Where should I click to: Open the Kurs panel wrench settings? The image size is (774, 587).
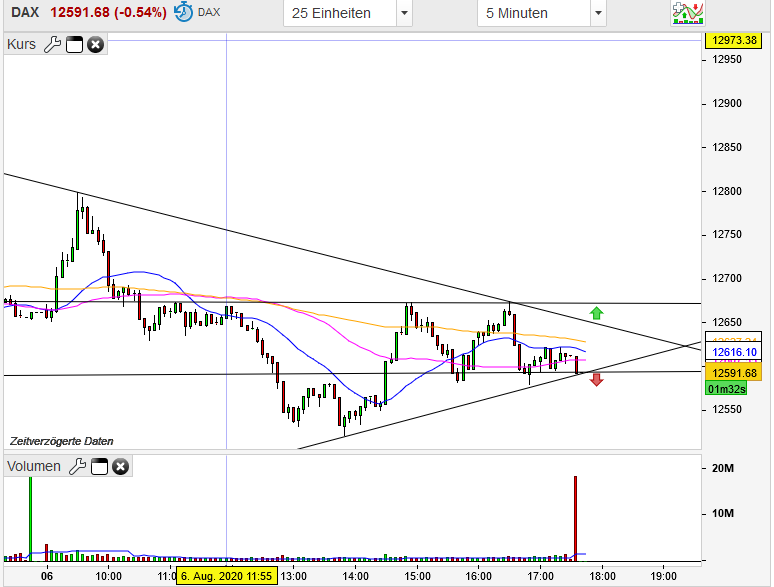pos(52,44)
